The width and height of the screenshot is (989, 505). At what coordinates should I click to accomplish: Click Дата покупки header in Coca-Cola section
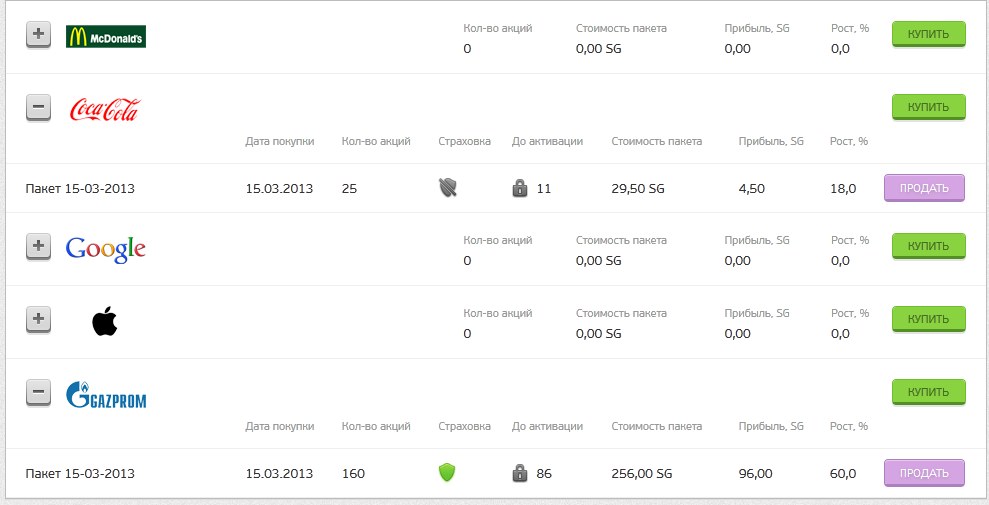pos(279,142)
